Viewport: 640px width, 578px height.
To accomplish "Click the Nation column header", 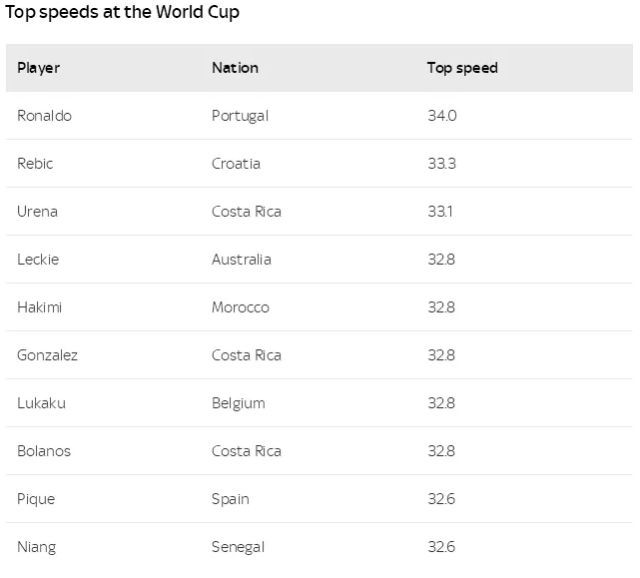I will (x=235, y=68).
